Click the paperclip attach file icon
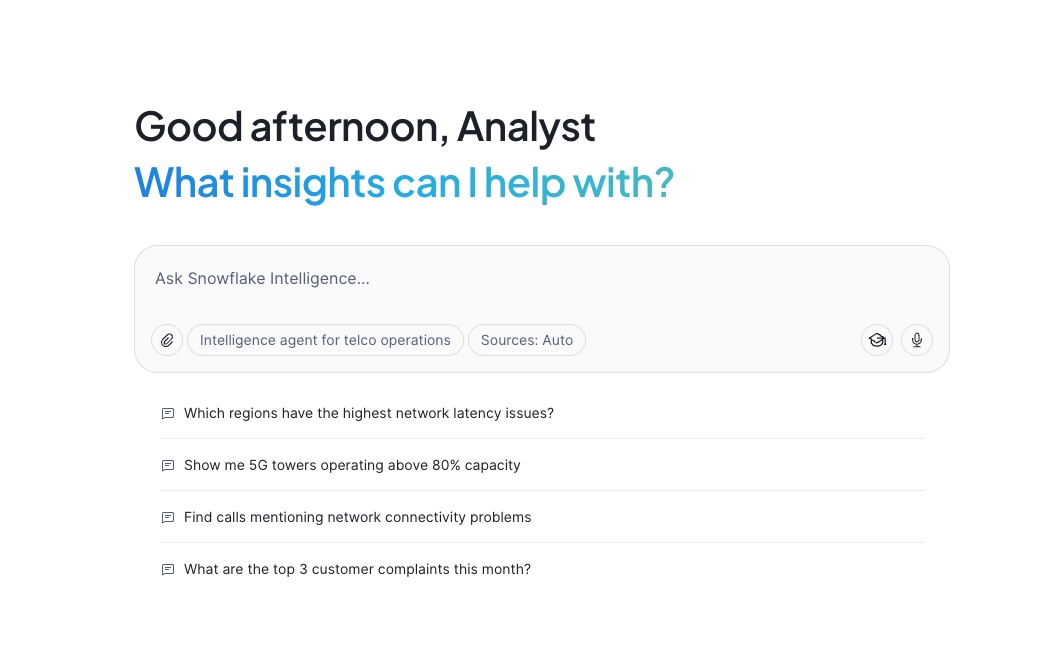The image size is (1062, 657). [x=167, y=340]
